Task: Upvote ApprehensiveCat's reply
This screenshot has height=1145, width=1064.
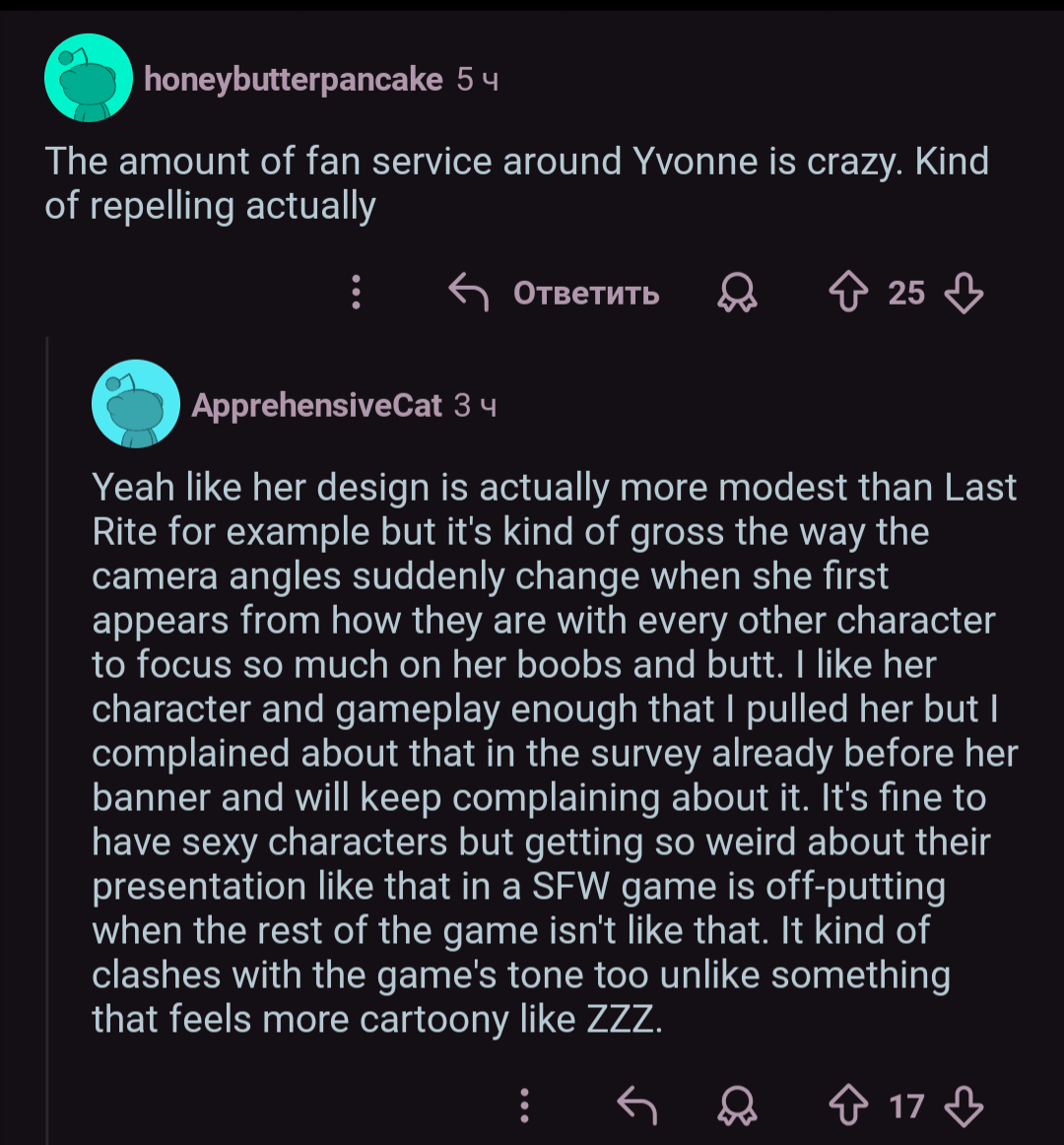Action: [x=848, y=1106]
